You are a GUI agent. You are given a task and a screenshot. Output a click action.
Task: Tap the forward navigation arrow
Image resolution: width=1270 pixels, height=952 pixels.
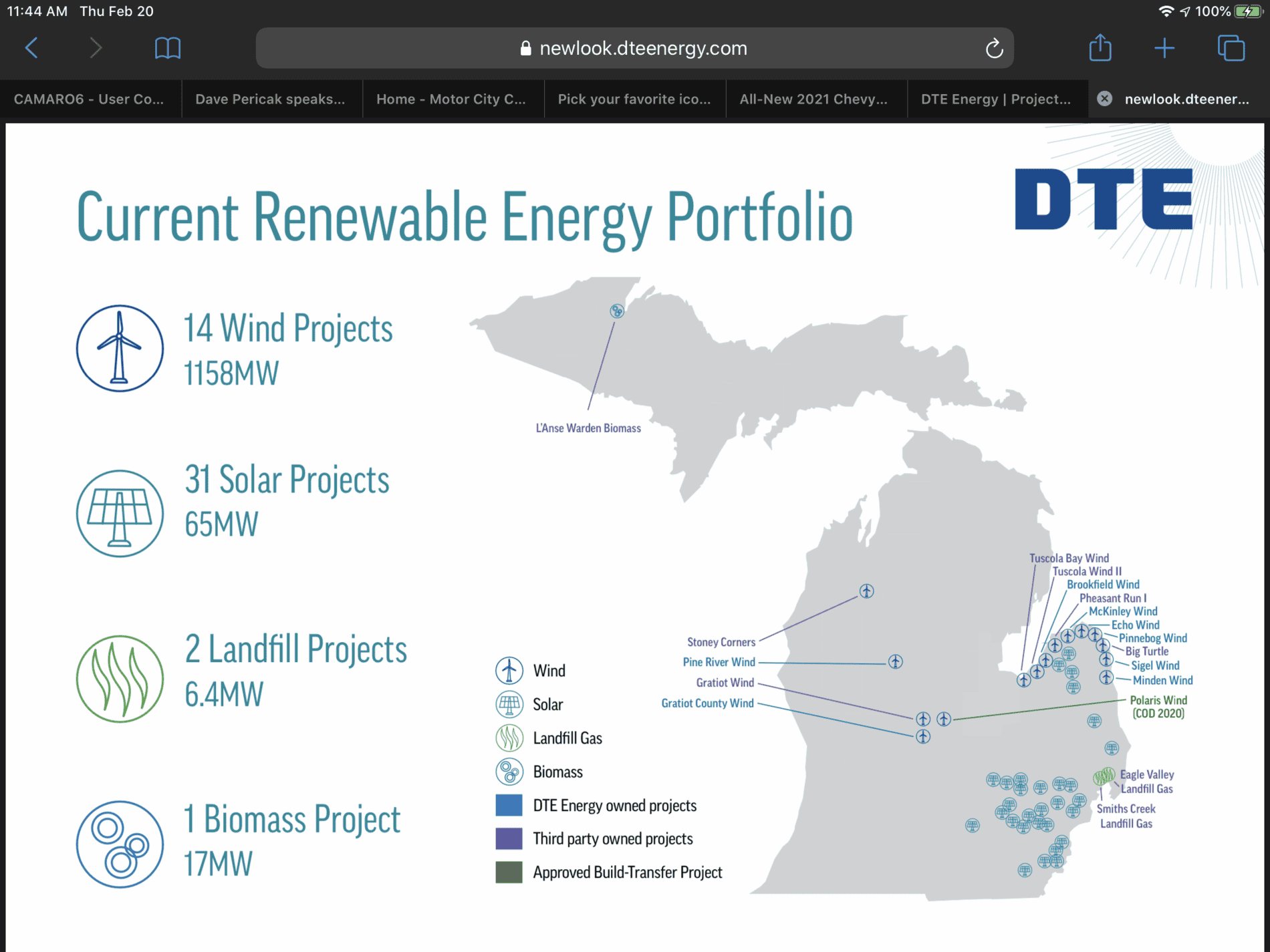(x=96, y=48)
